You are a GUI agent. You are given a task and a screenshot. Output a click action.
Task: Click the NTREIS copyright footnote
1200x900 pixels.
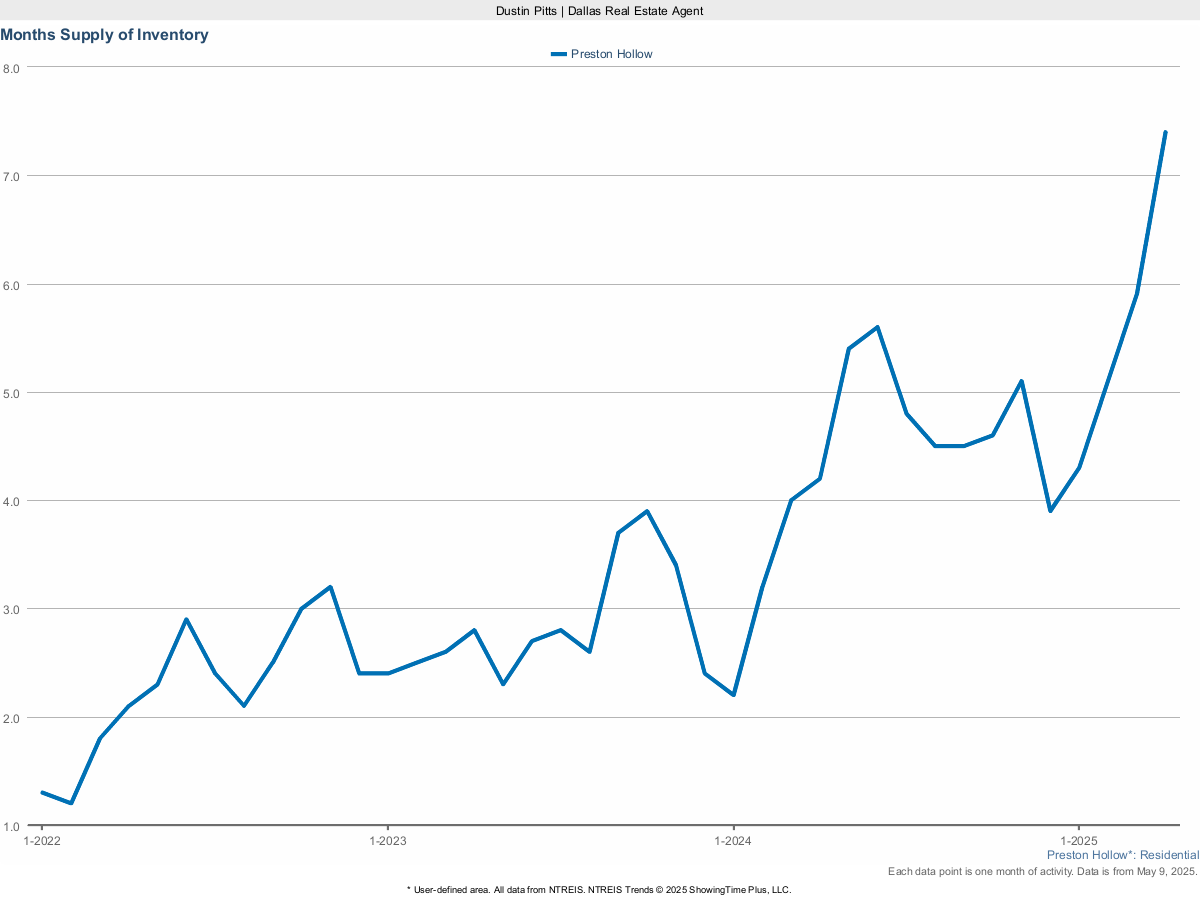point(599,889)
